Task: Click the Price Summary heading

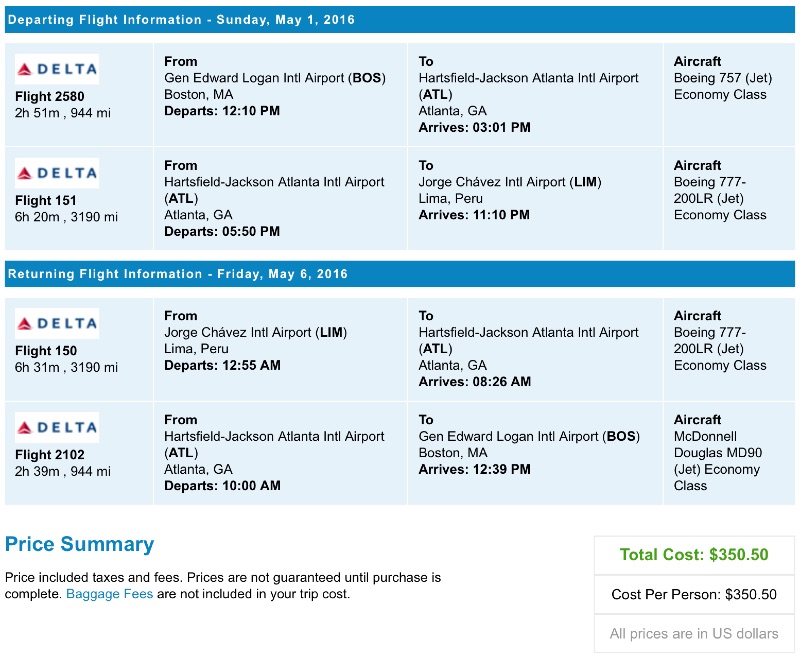Action: (x=80, y=545)
